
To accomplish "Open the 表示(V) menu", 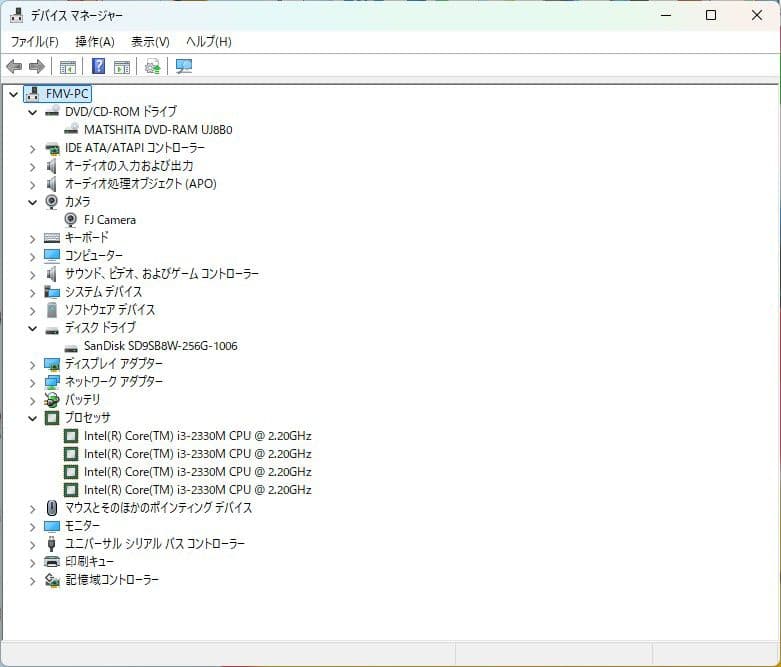I will pyautogui.click(x=150, y=41).
